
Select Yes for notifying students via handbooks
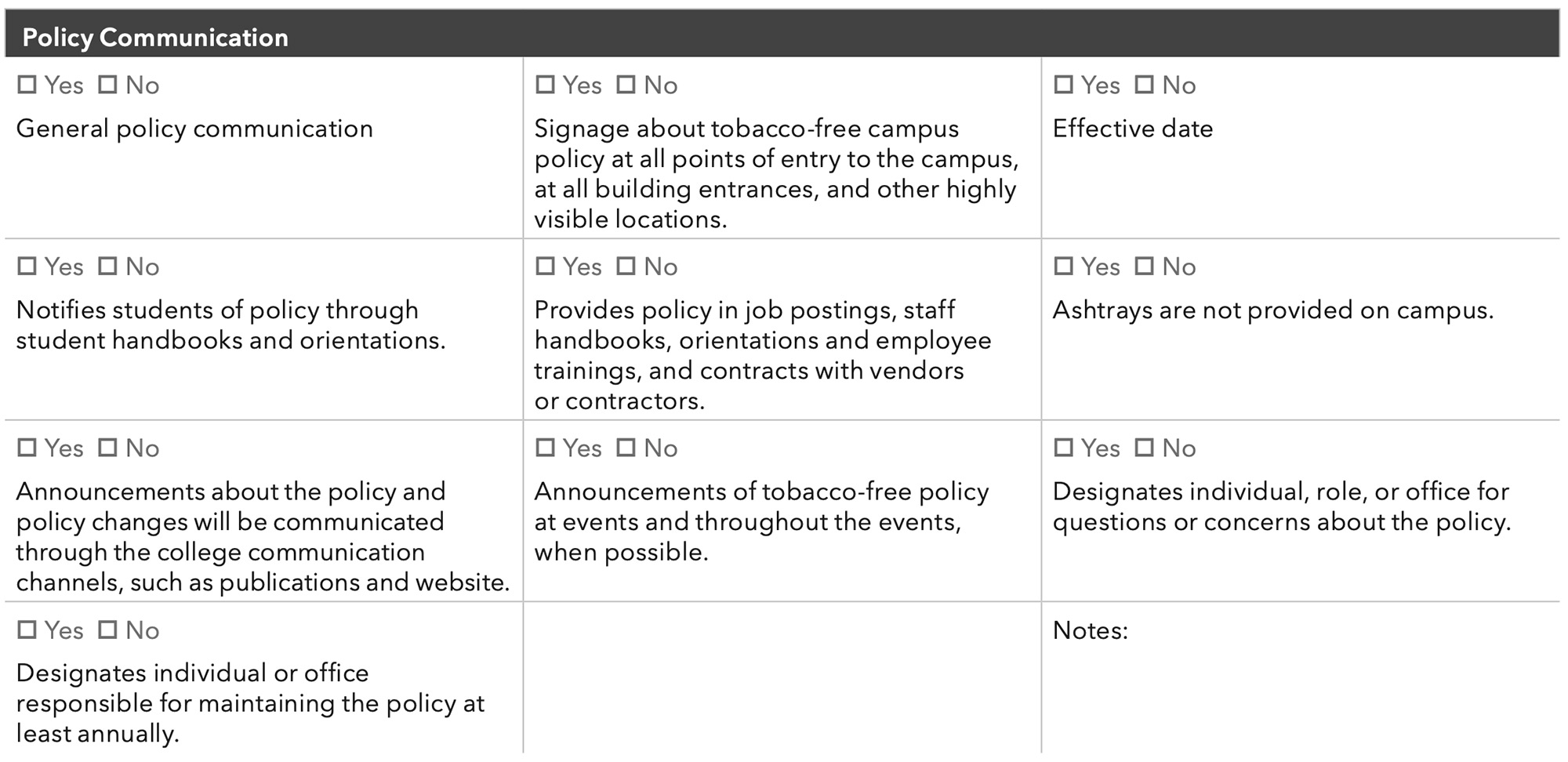pyautogui.click(x=27, y=267)
